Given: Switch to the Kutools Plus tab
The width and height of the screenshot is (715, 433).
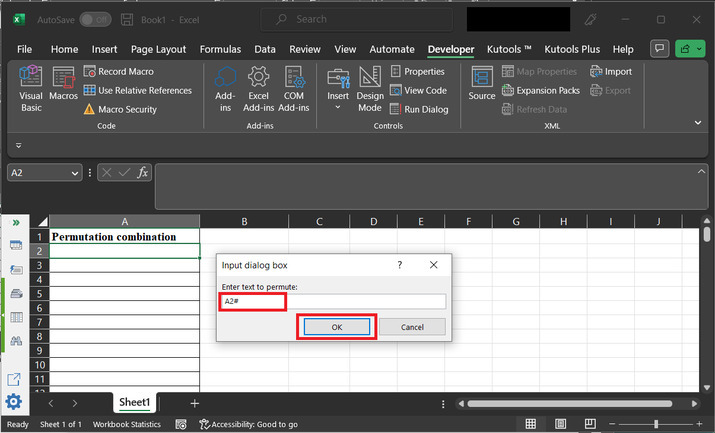Looking at the screenshot, I should (573, 49).
